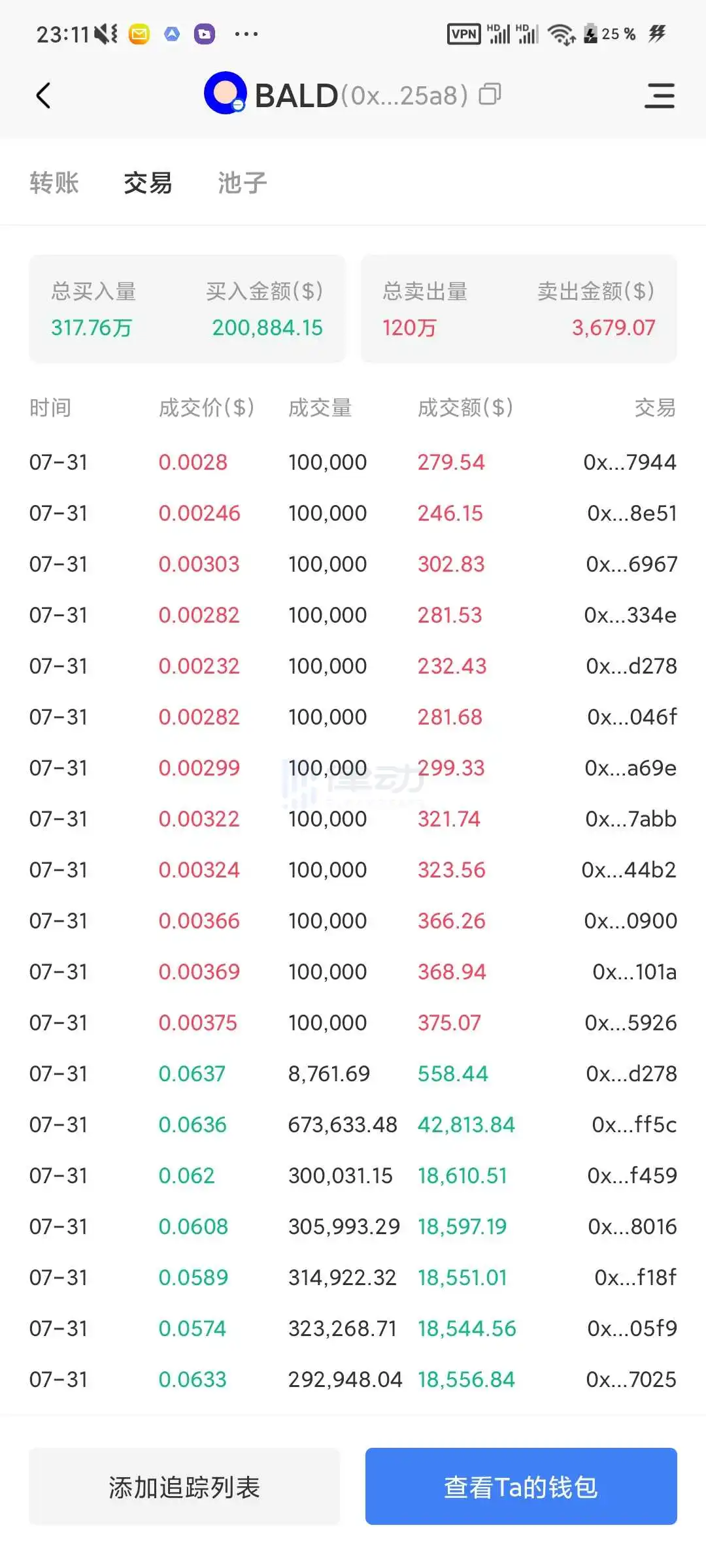The width and height of the screenshot is (706, 1568).
Task: Tap the 总卖出量 summary card
Action: (x=519, y=308)
